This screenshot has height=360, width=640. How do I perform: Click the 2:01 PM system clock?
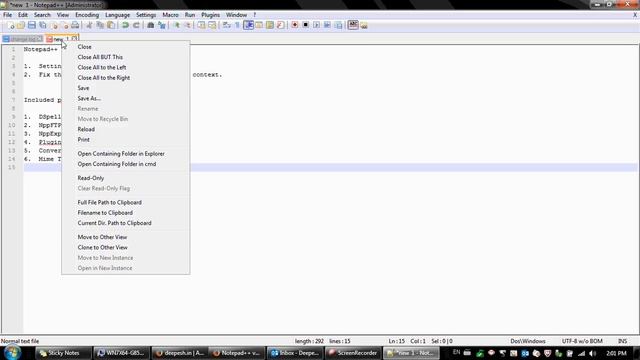616,353
